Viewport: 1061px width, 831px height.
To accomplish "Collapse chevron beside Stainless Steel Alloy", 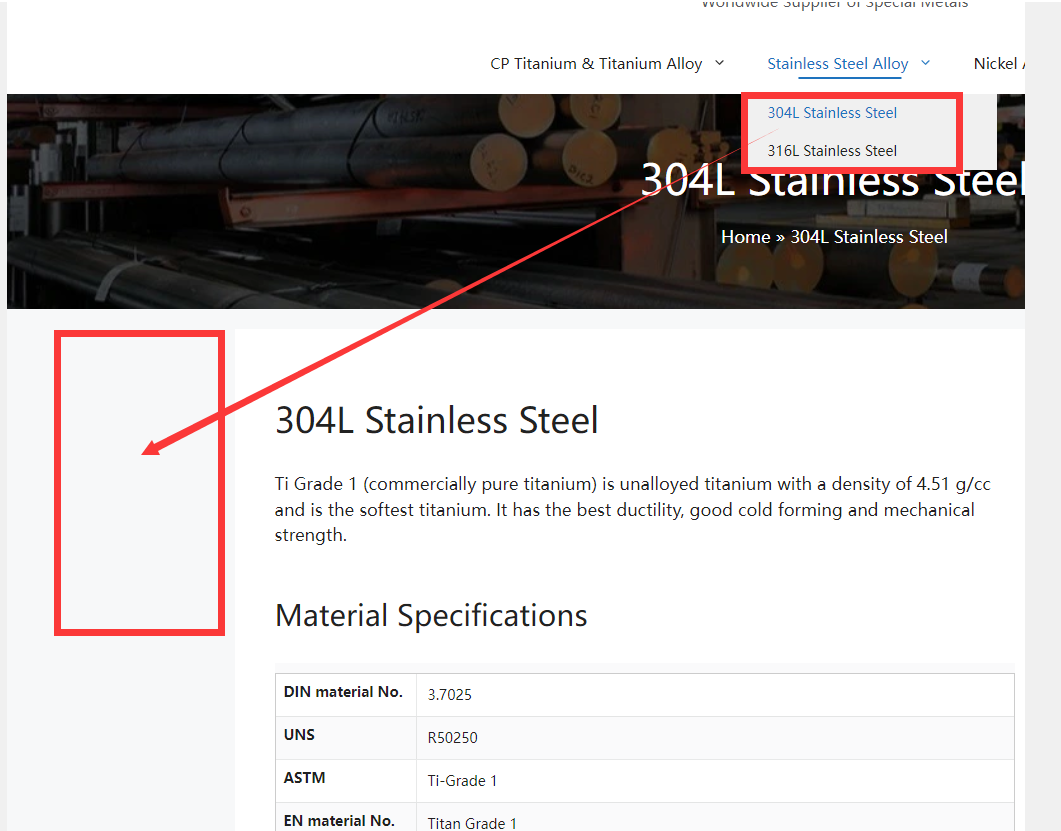I will click(925, 63).
